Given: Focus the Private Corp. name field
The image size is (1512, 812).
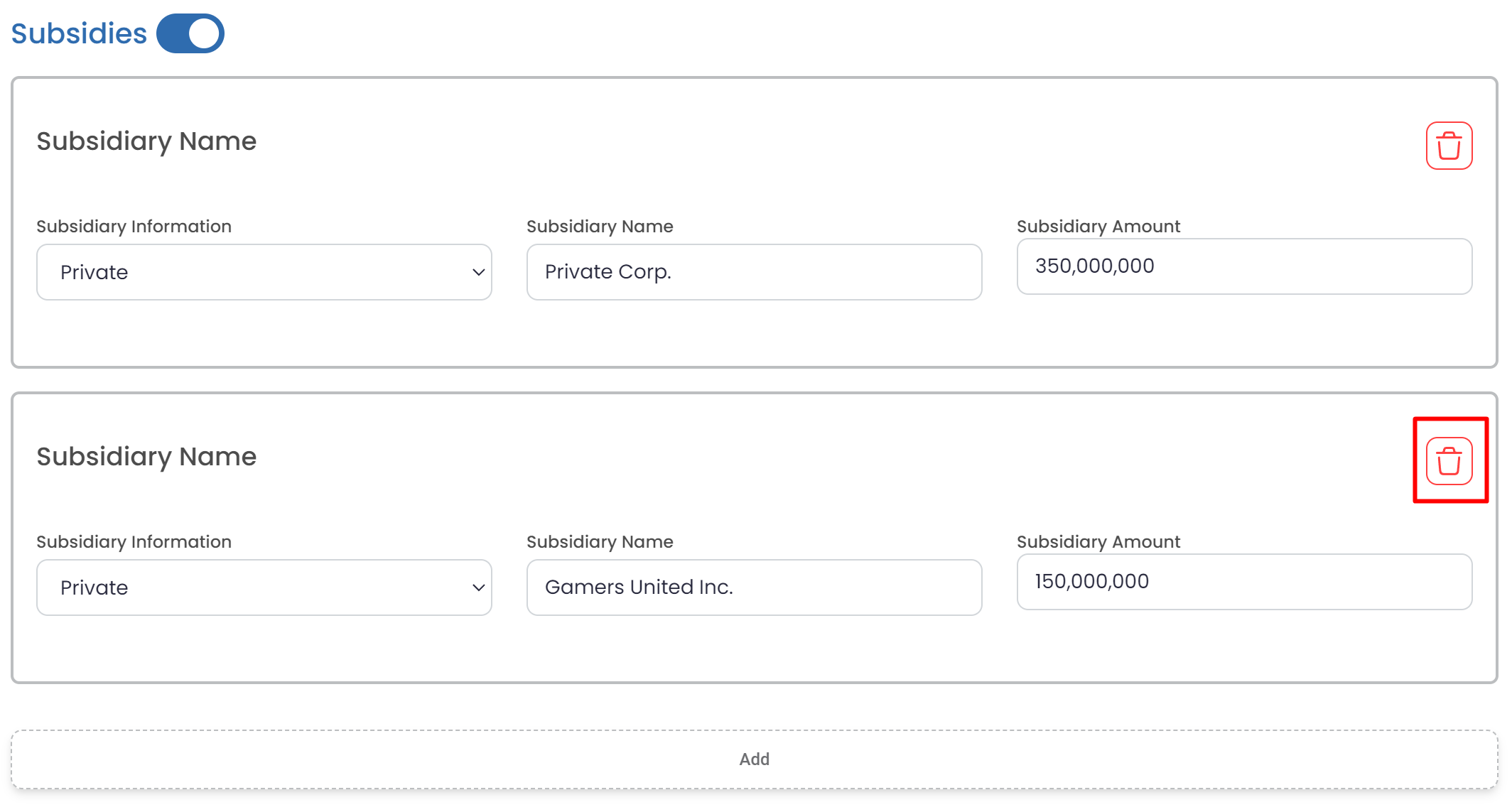Looking at the screenshot, I should pyautogui.click(x=753, y=272).
